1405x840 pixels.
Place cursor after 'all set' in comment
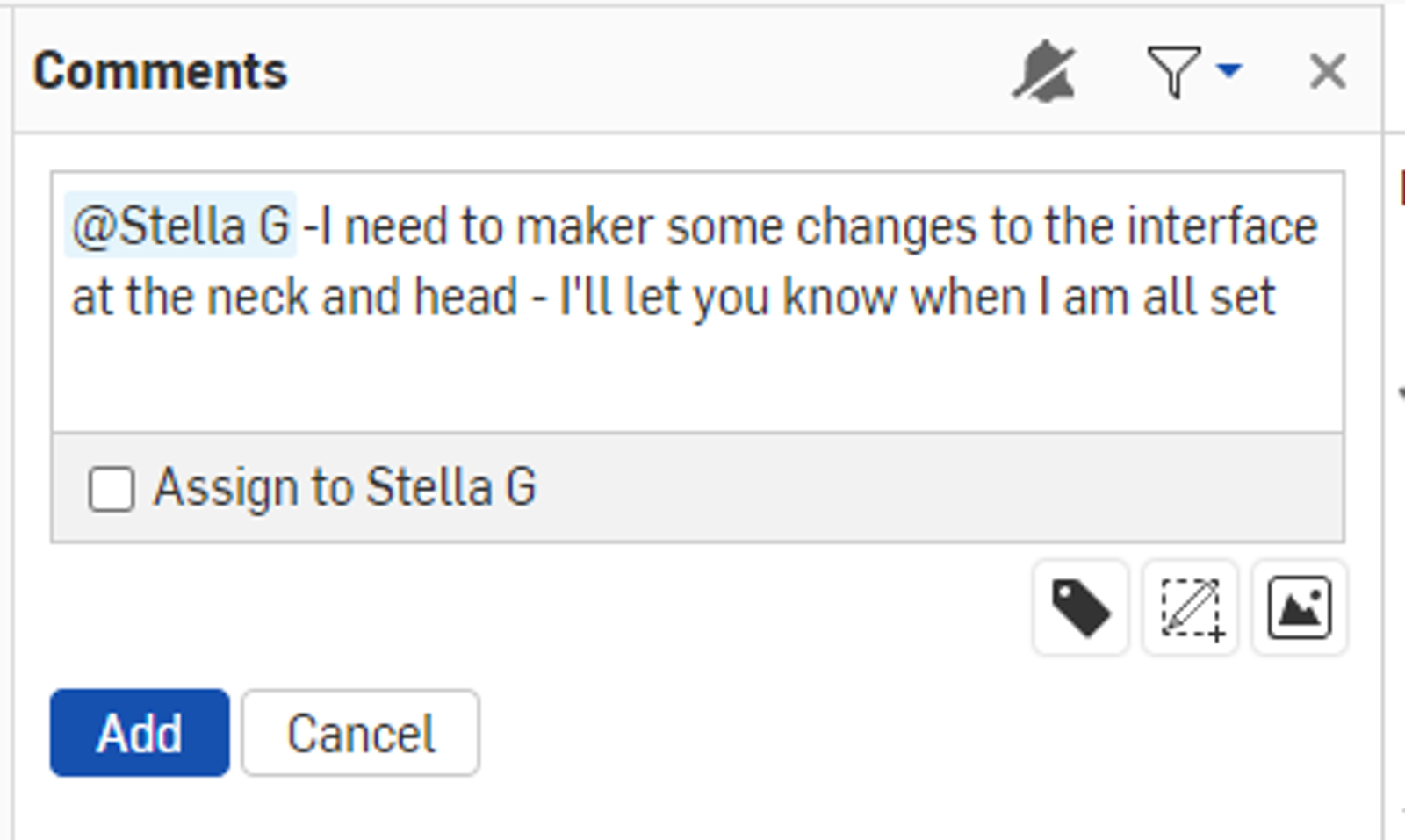coord(1279,298)
